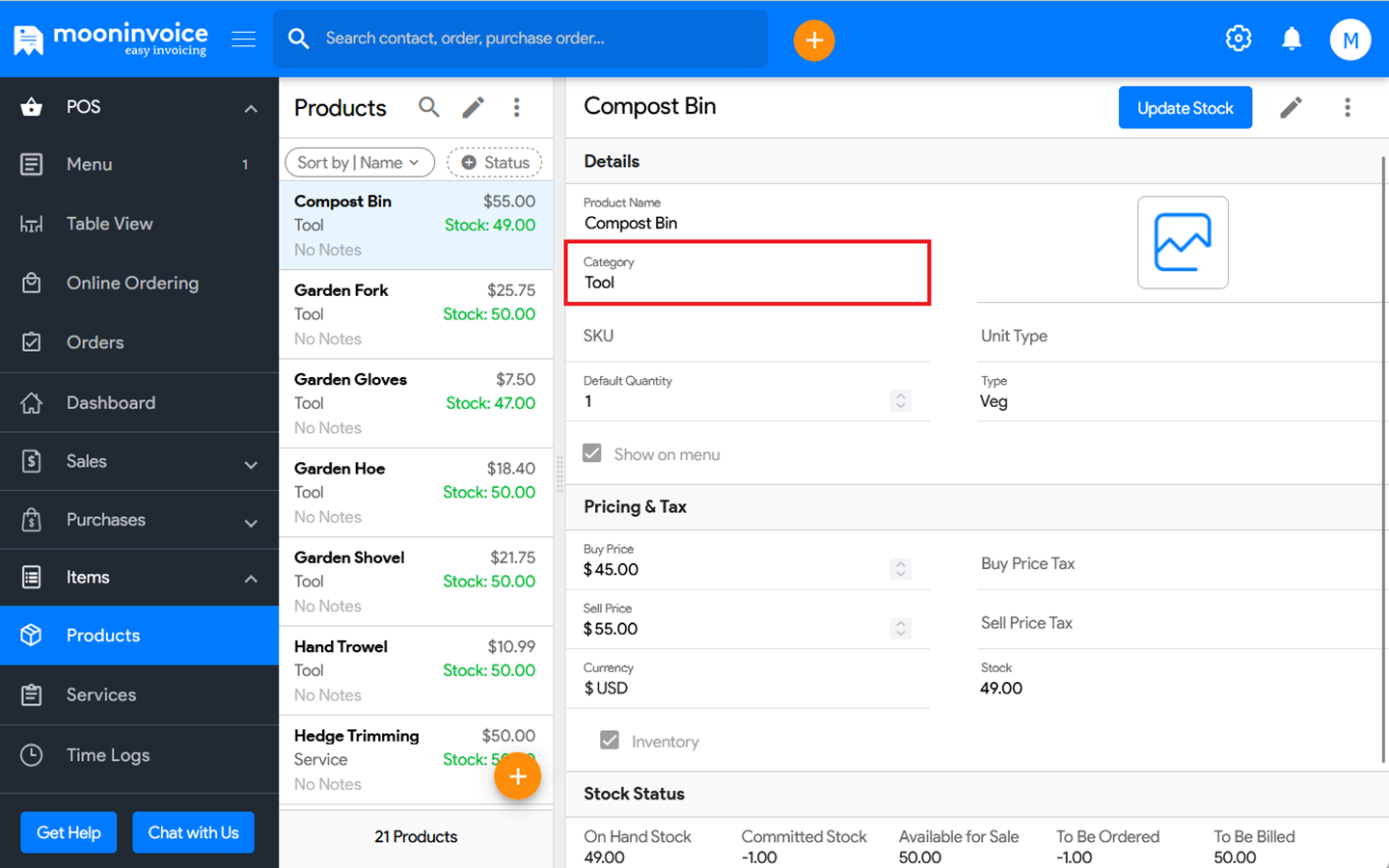Viewport: 1389px width, 868px height.
Task: Click pencil icon in Products list header
Action: pyautogui.click(x=473, y=107)
